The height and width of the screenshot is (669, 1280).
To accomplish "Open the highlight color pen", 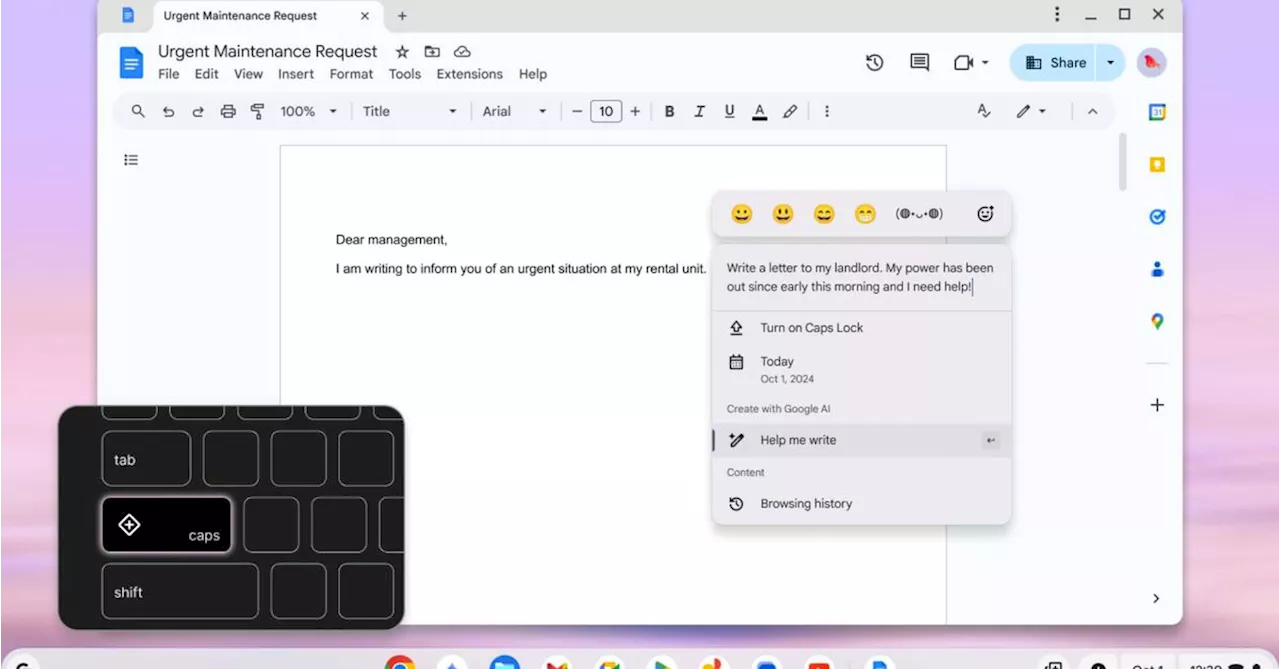I will pos(790,111).
